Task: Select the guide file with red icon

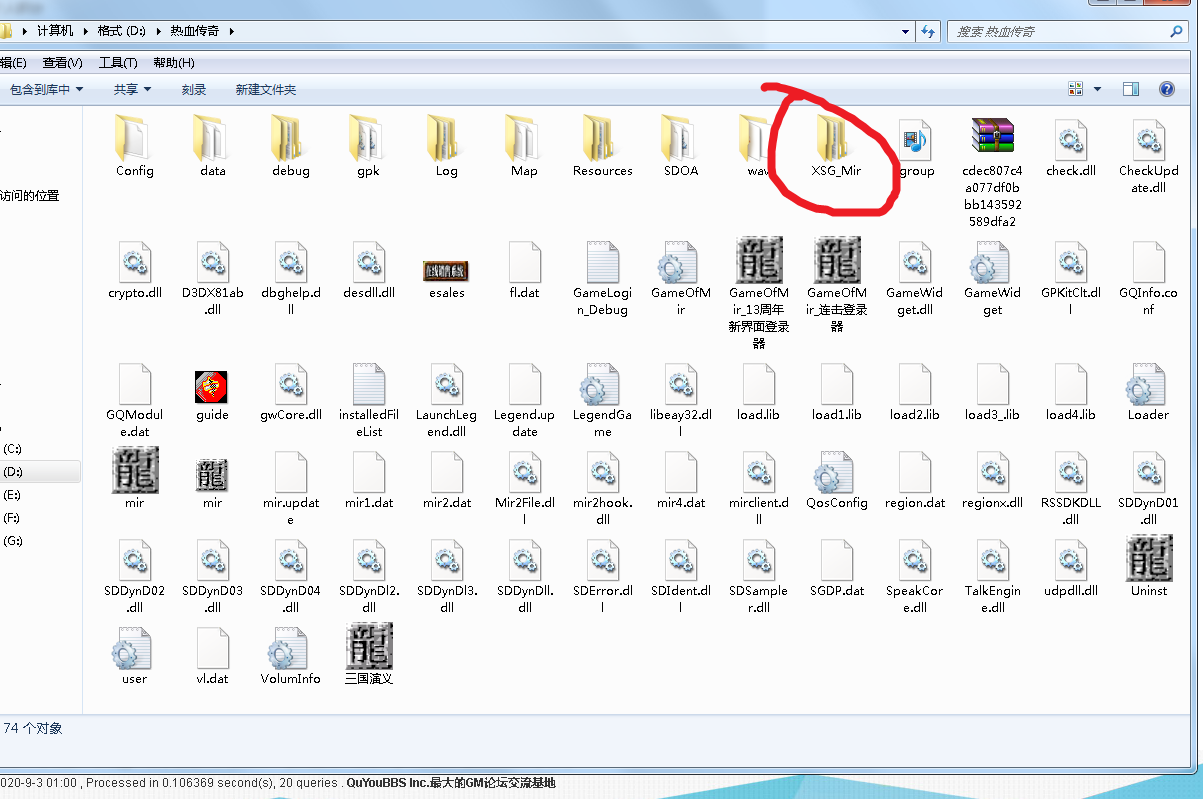Action: point(212,387)
